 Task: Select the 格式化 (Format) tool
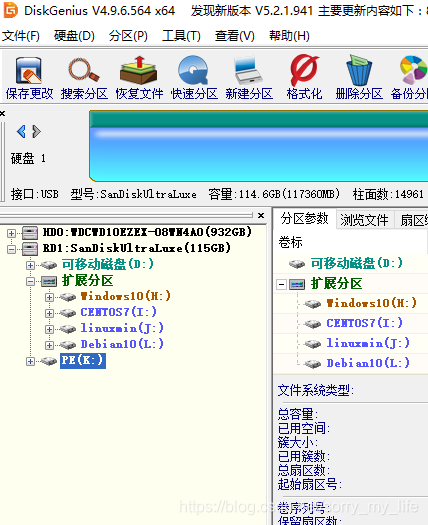tap(304, 78)
